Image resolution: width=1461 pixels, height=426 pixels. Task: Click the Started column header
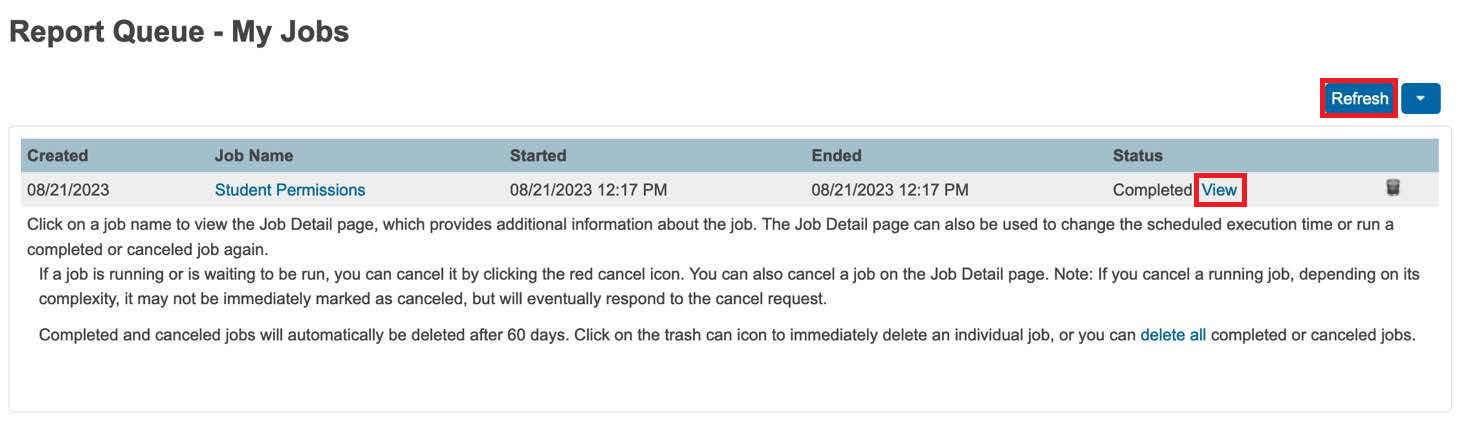point(538,156)
